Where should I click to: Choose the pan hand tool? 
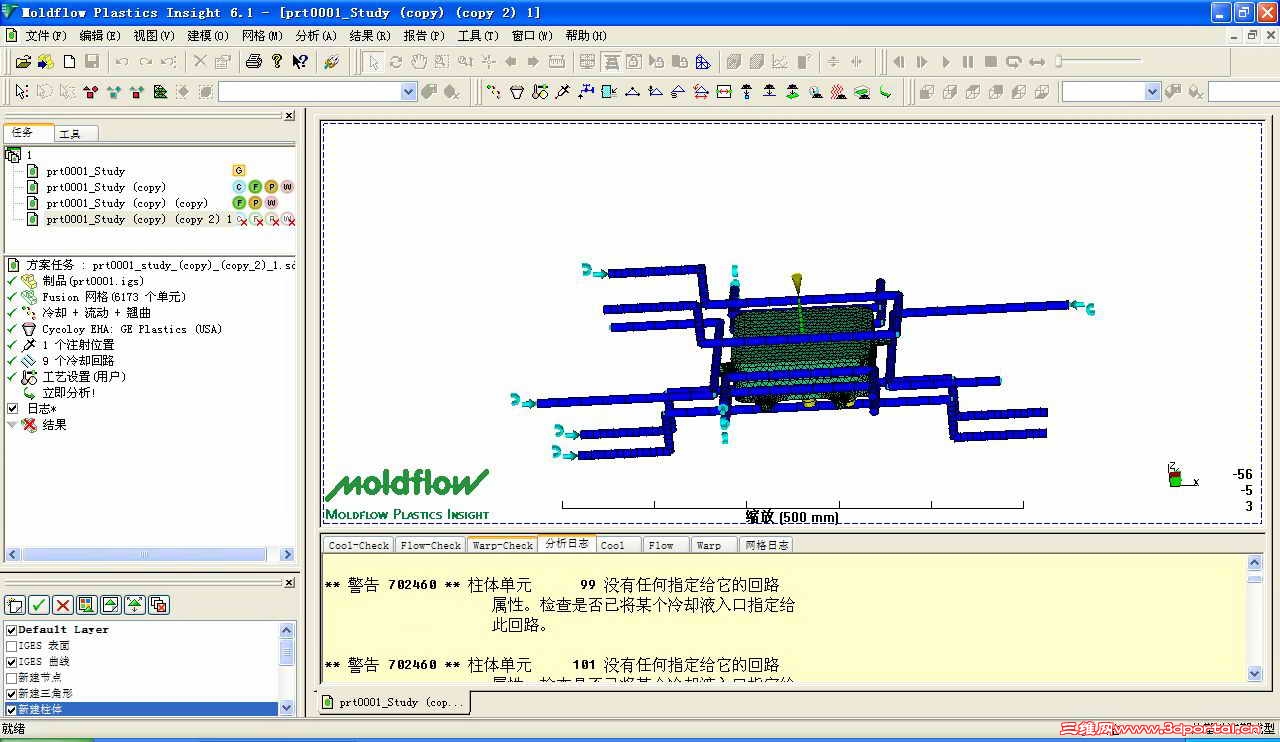(x=419, y=61)
